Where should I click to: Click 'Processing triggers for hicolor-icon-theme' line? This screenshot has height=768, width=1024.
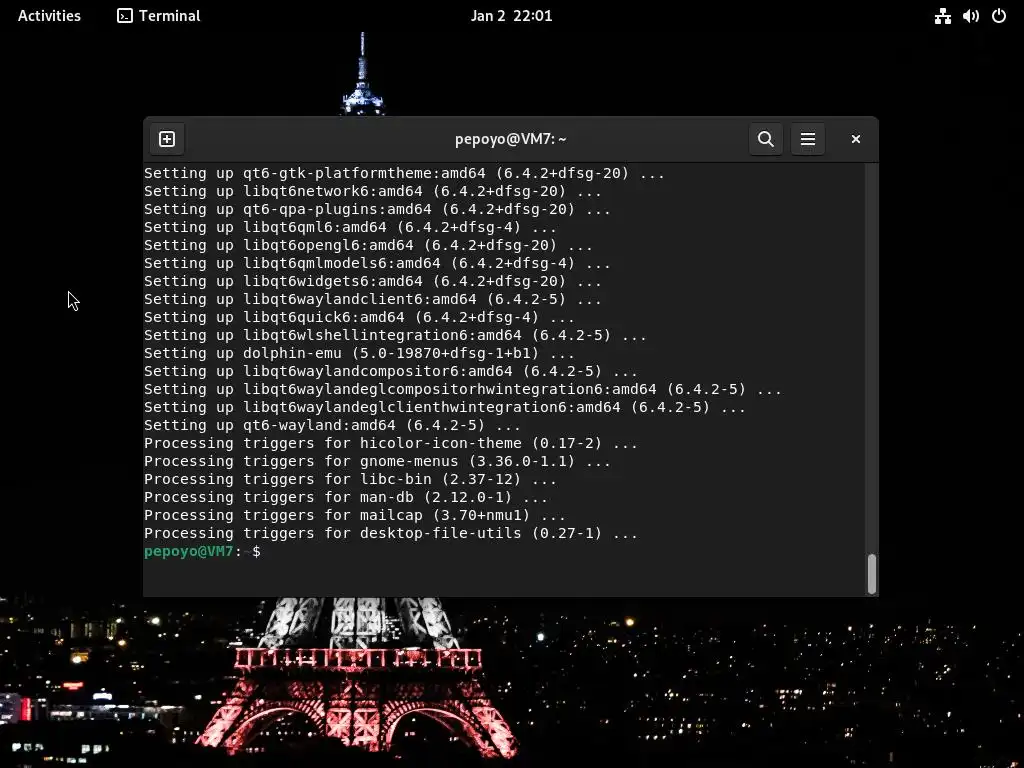click(391, 443)
